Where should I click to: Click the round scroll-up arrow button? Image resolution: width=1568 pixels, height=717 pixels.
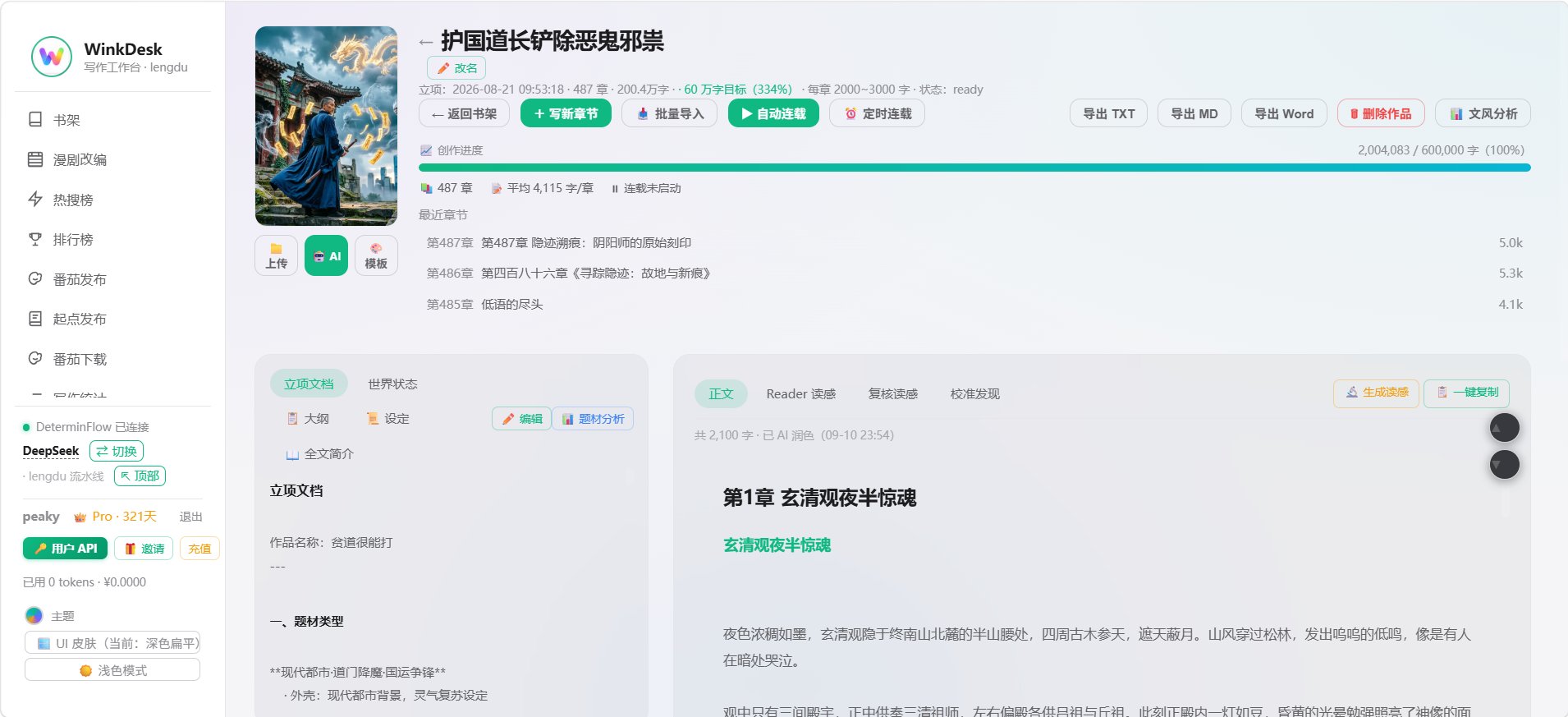(1505, 427)
